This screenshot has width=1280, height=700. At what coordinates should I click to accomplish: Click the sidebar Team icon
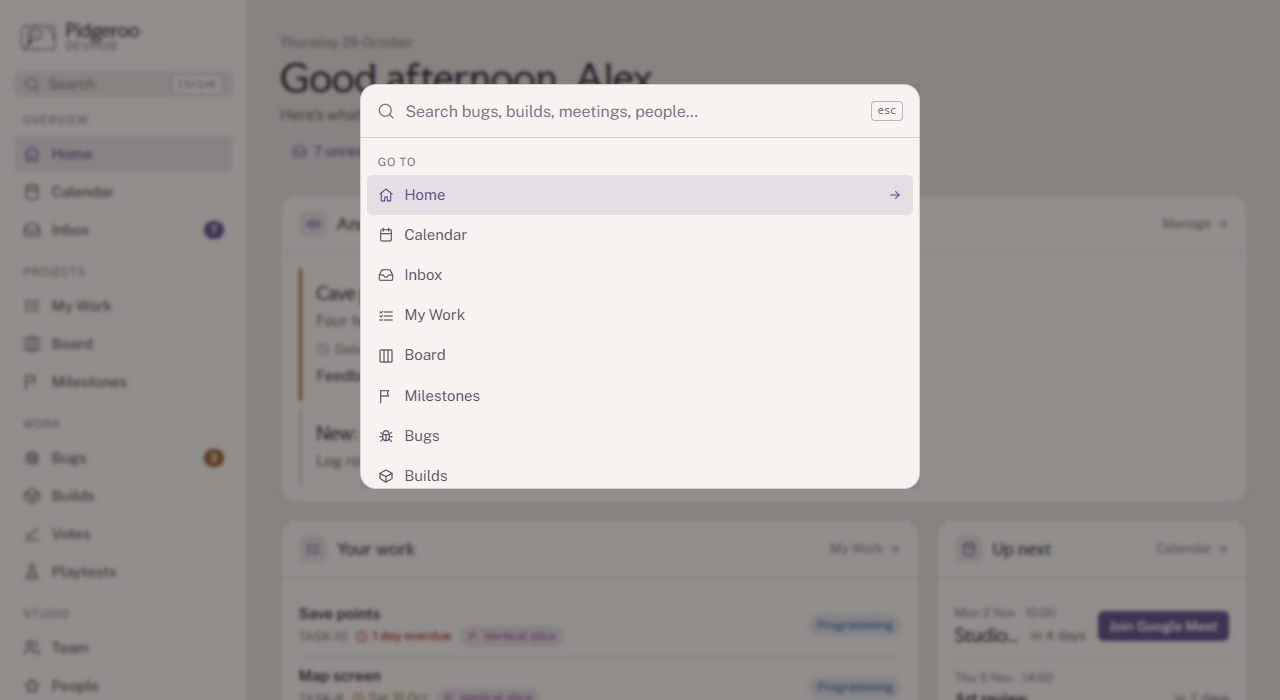coord(32,648)
